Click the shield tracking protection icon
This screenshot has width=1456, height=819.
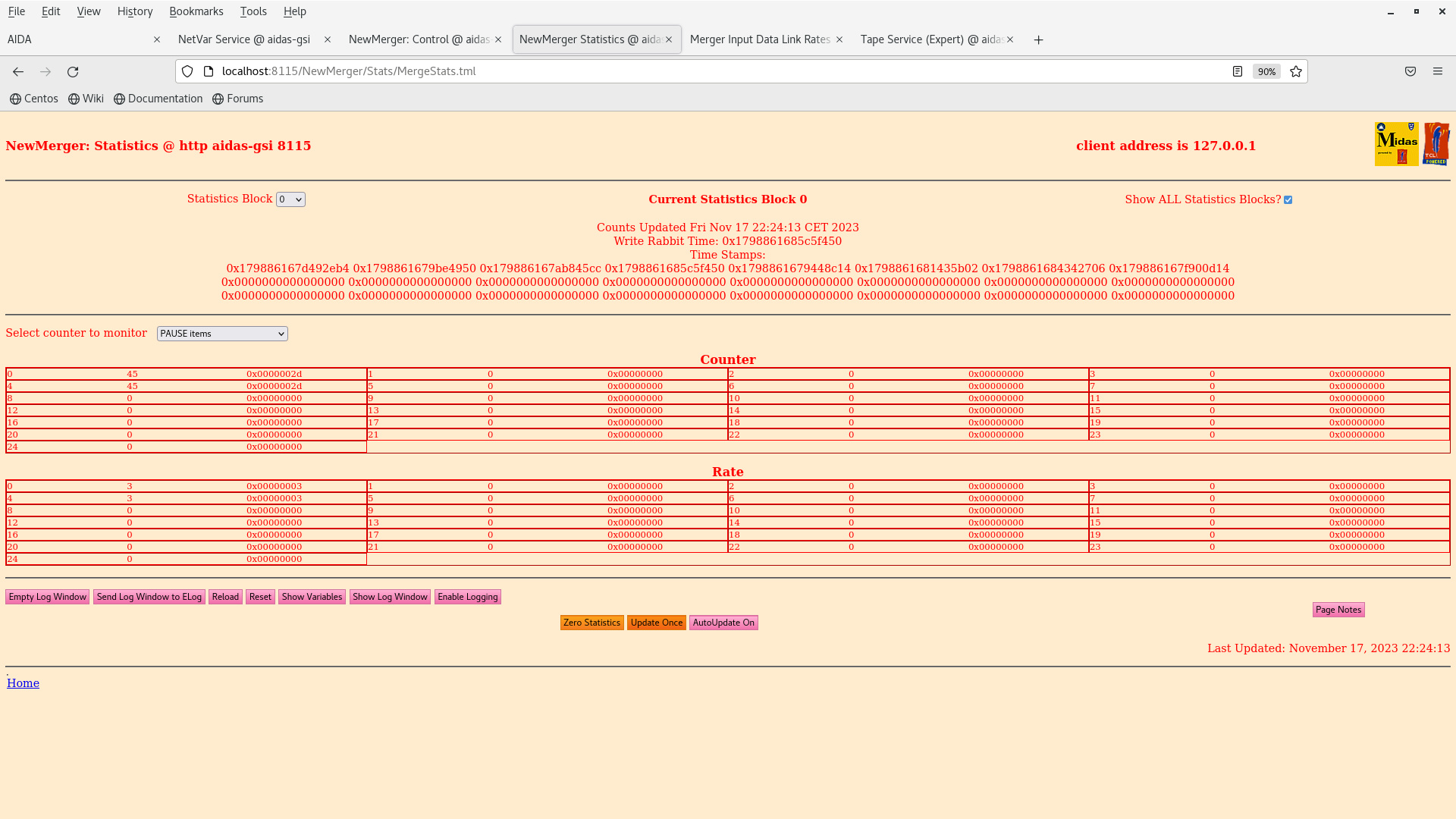coord(187,71)
